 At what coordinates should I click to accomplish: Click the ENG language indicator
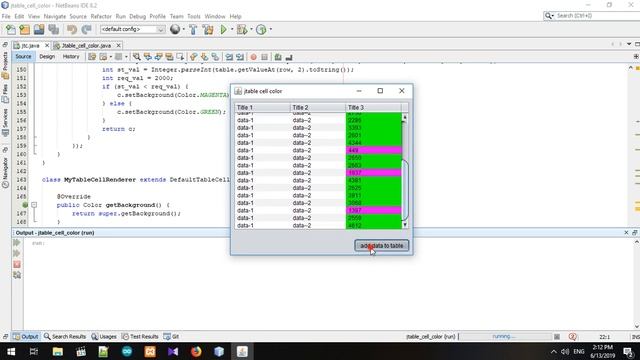(x=579, y=351)
